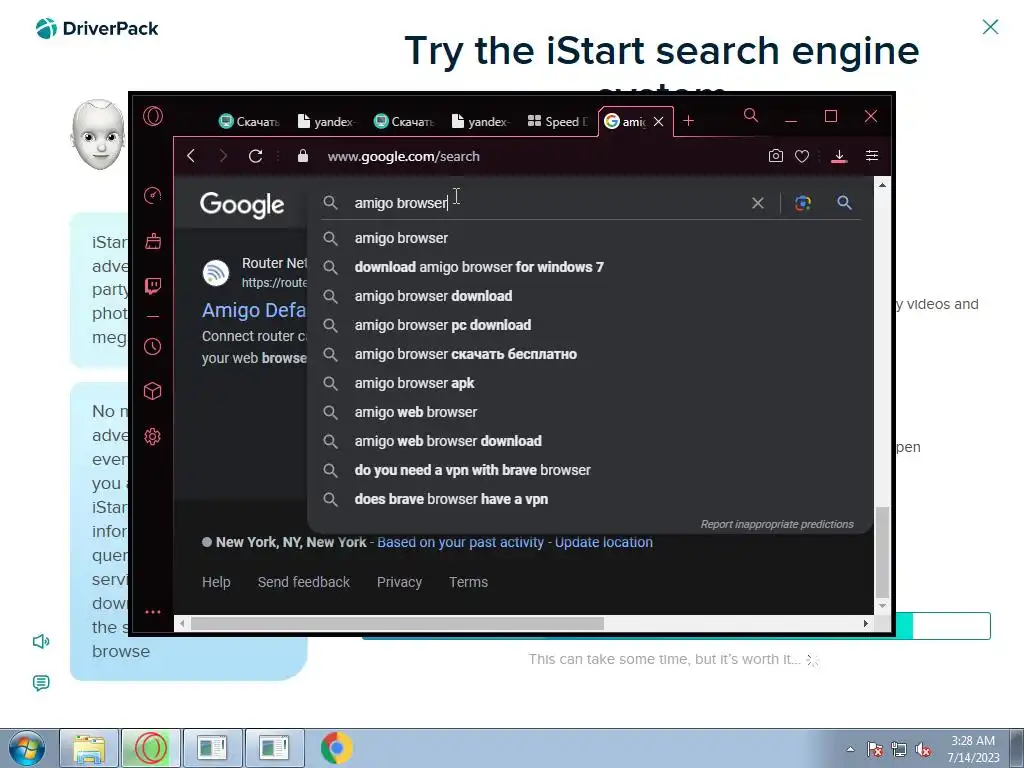Screen dimensions: 1024x768
Task: Click the Google logo
Action: (242, 205)
